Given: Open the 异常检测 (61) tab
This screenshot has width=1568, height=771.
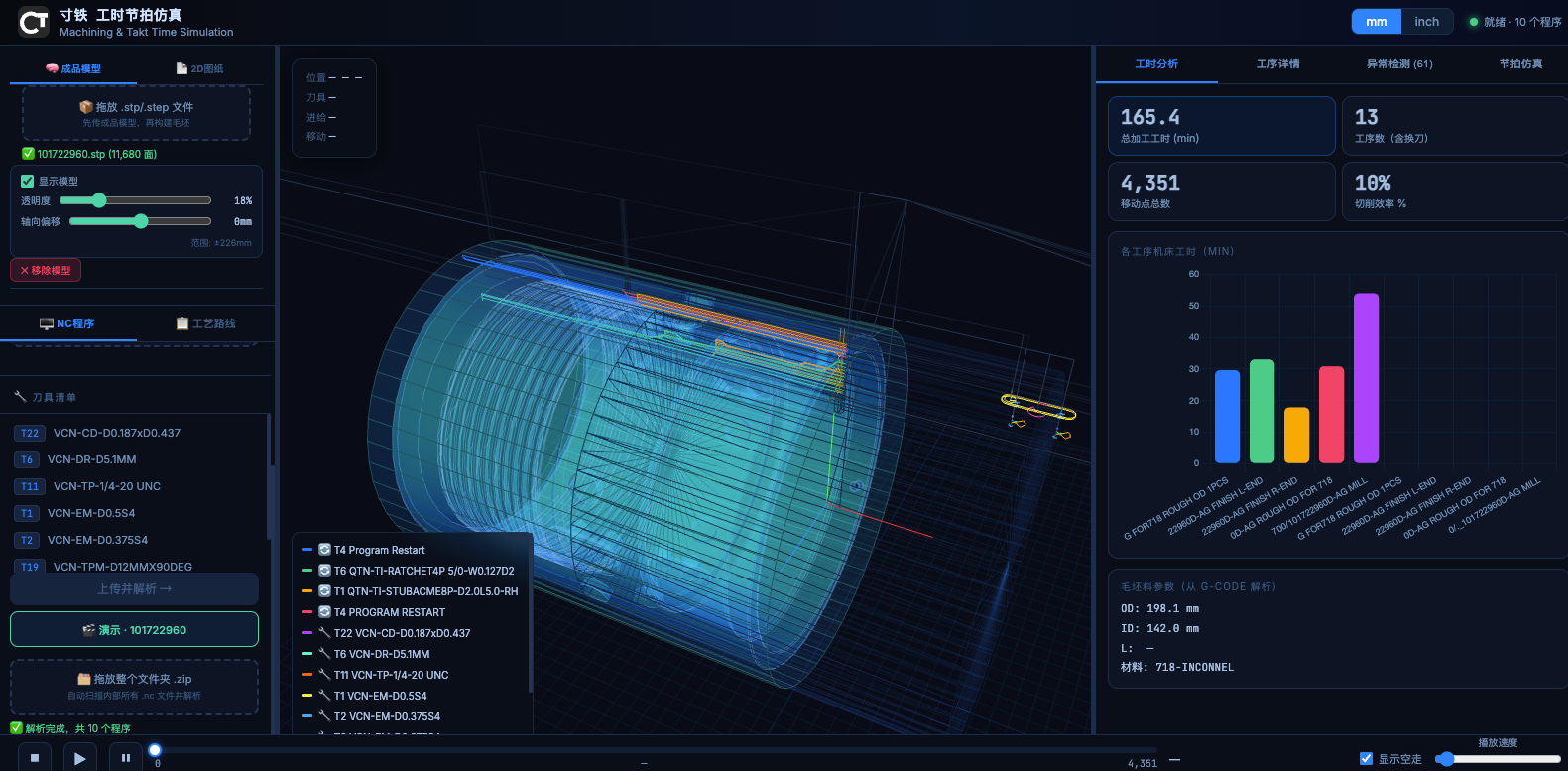Looking at the screenshot, I should point(1399,64).
